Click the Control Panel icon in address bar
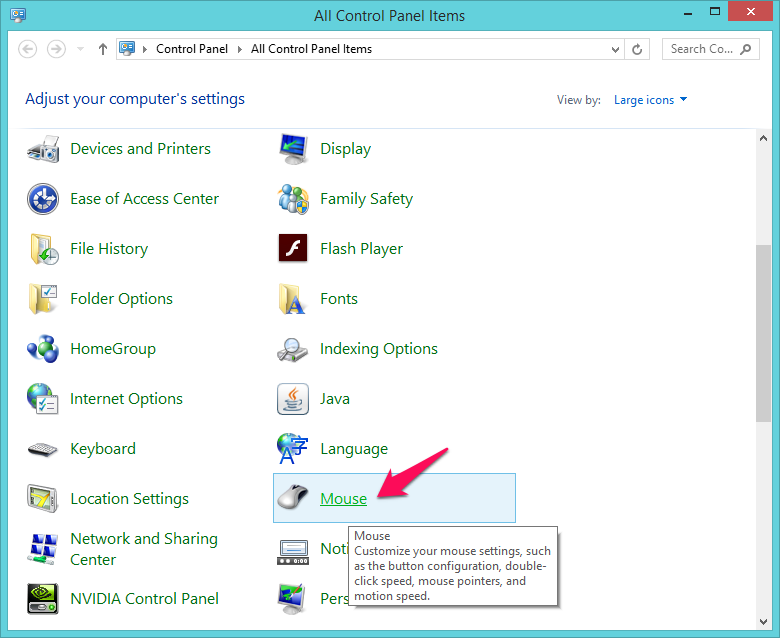The image size is (780, 638). point(127,49)
